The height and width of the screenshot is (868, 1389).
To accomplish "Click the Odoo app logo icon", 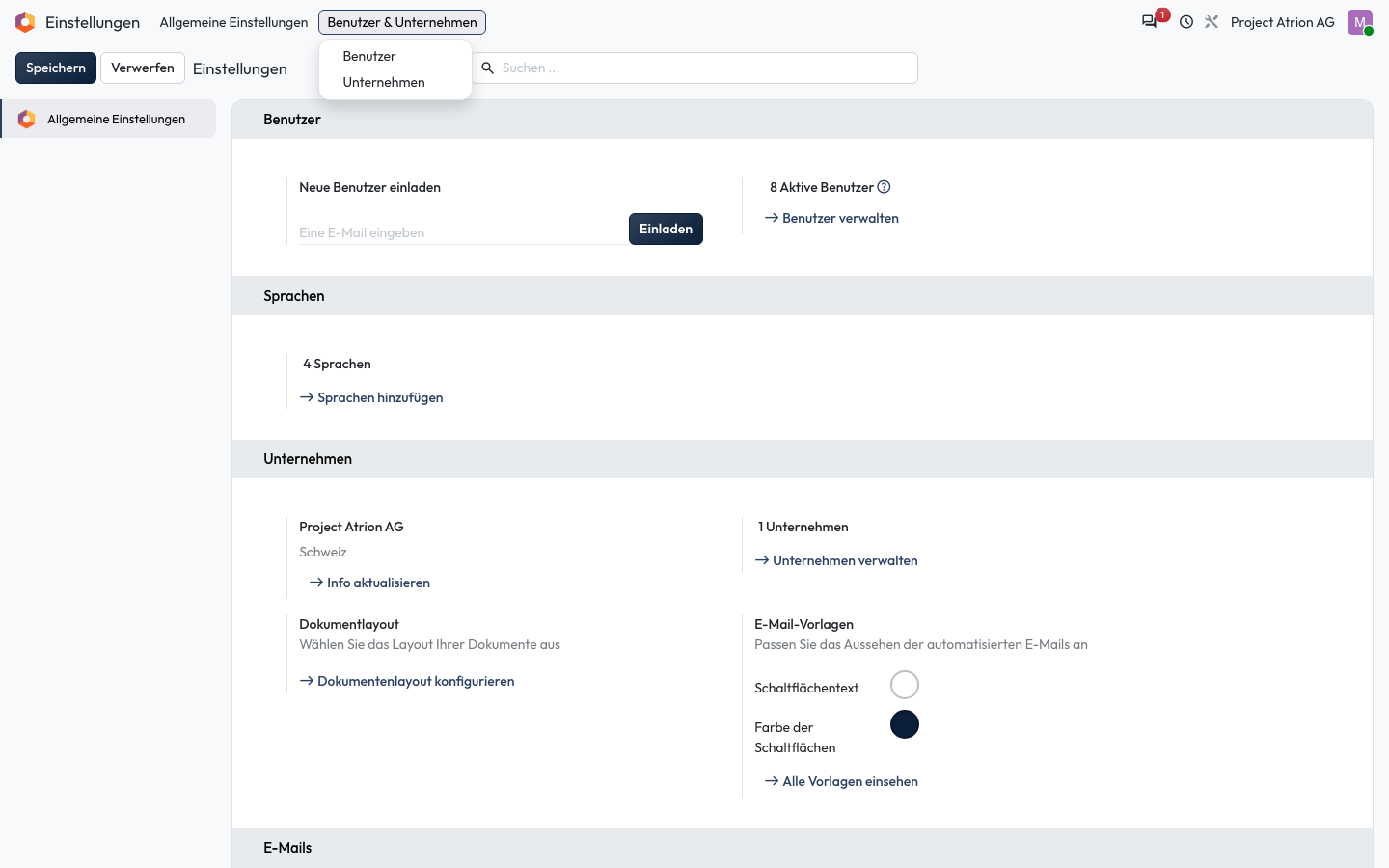I will coord(25,22).
